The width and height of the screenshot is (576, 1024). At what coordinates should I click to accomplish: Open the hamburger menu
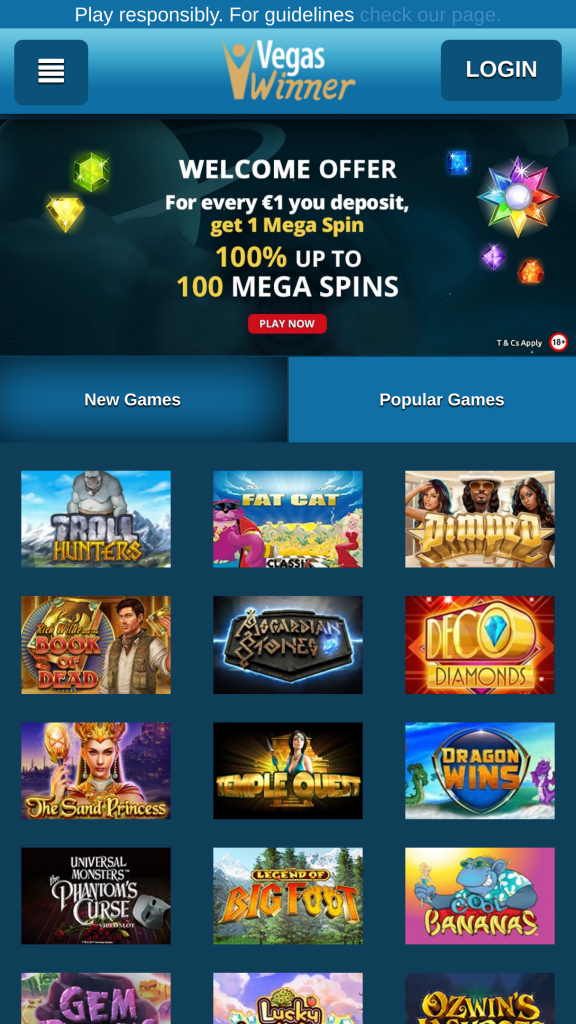(51, 72)
